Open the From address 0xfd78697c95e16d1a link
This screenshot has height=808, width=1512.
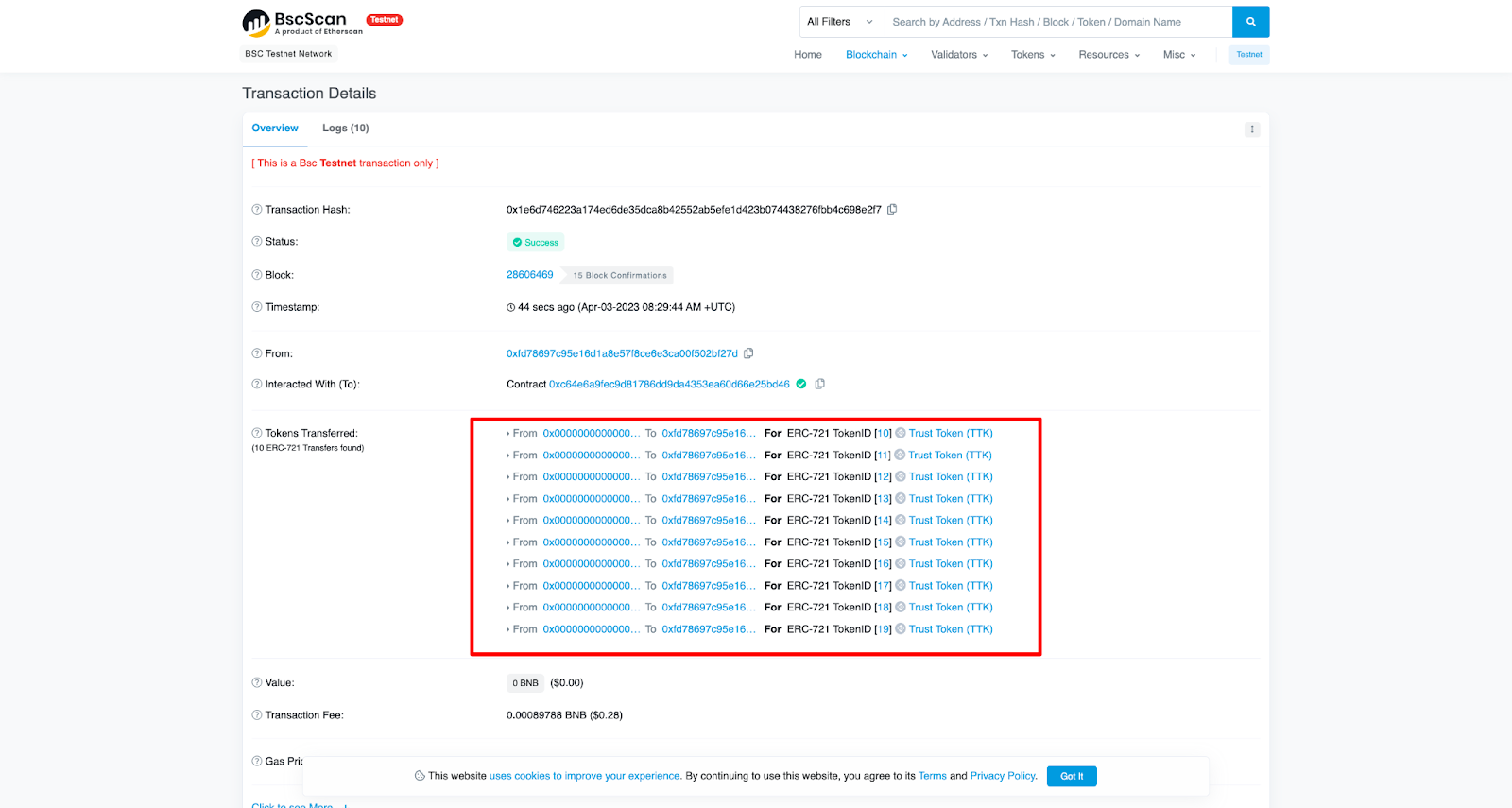coord(622,353)
